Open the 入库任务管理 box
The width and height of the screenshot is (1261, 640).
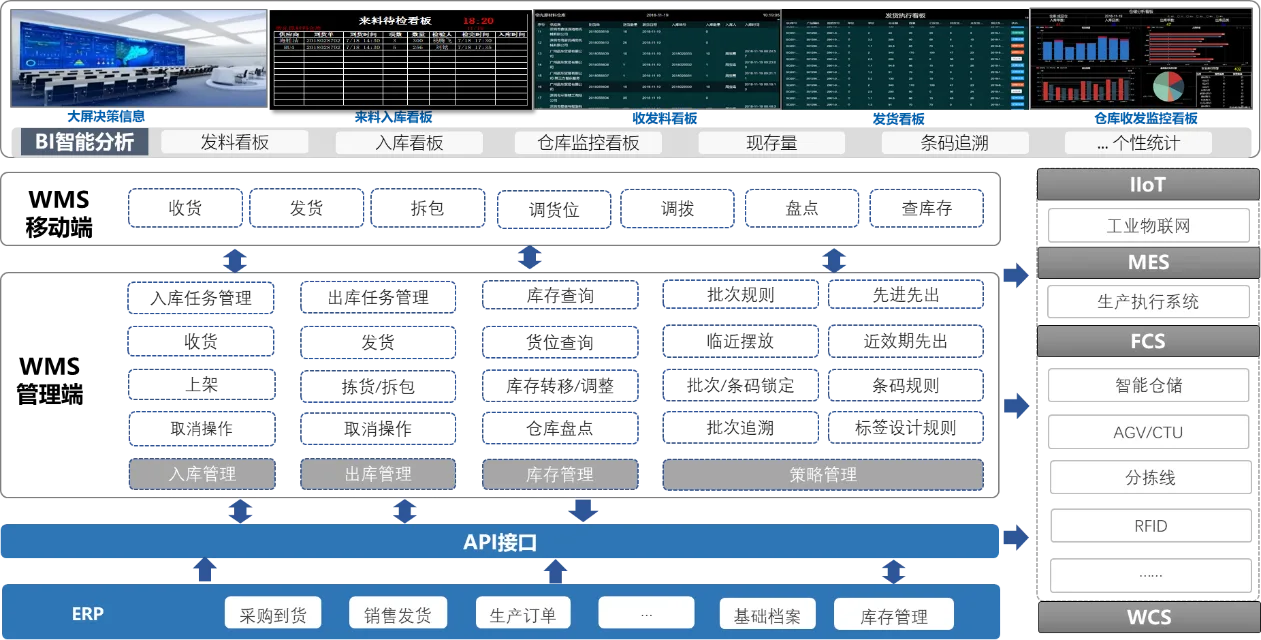tap(201, 298)
